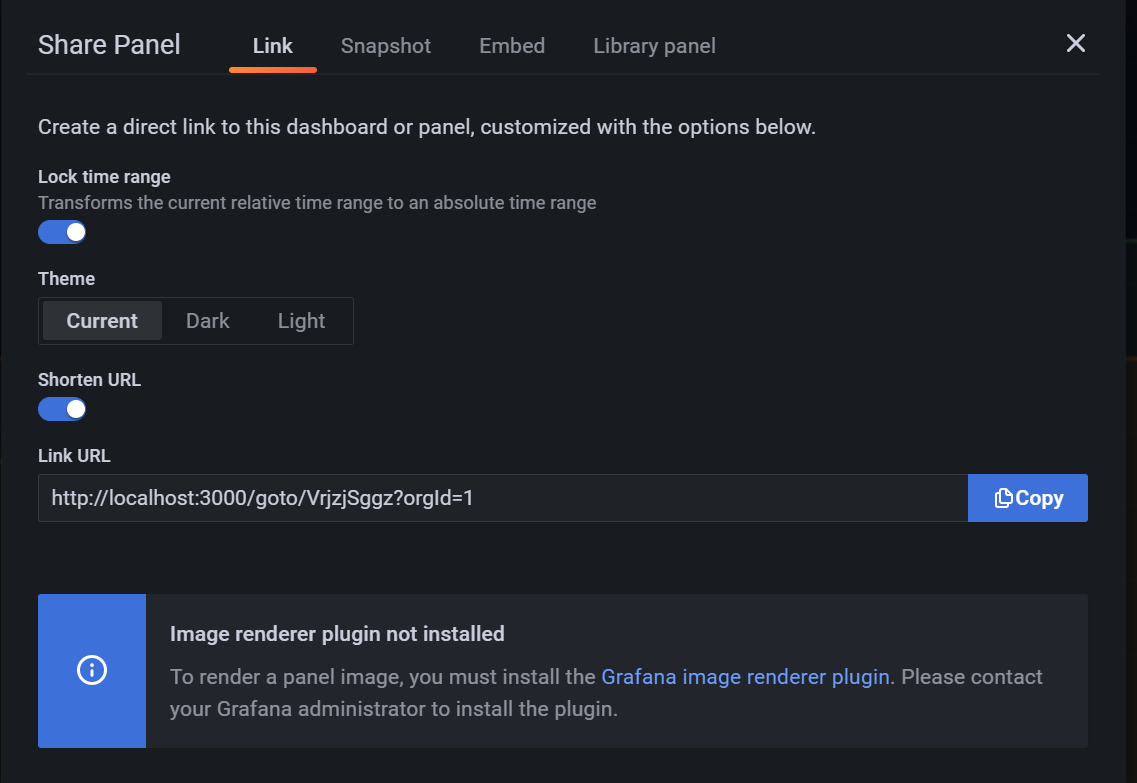Click the copy icon beside Copy text
Viewport: 1137px width, 783px height.
[1003, 498]
